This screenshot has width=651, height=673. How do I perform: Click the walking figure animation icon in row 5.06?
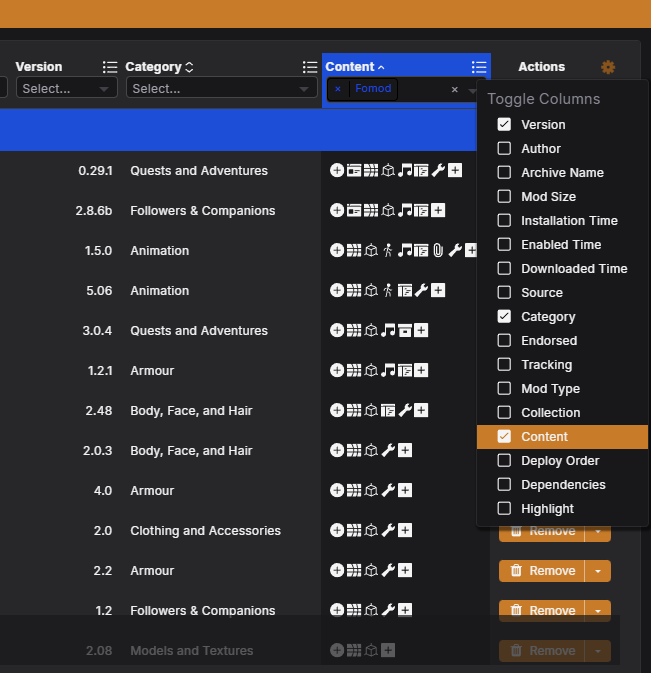(x=388, y=291)
